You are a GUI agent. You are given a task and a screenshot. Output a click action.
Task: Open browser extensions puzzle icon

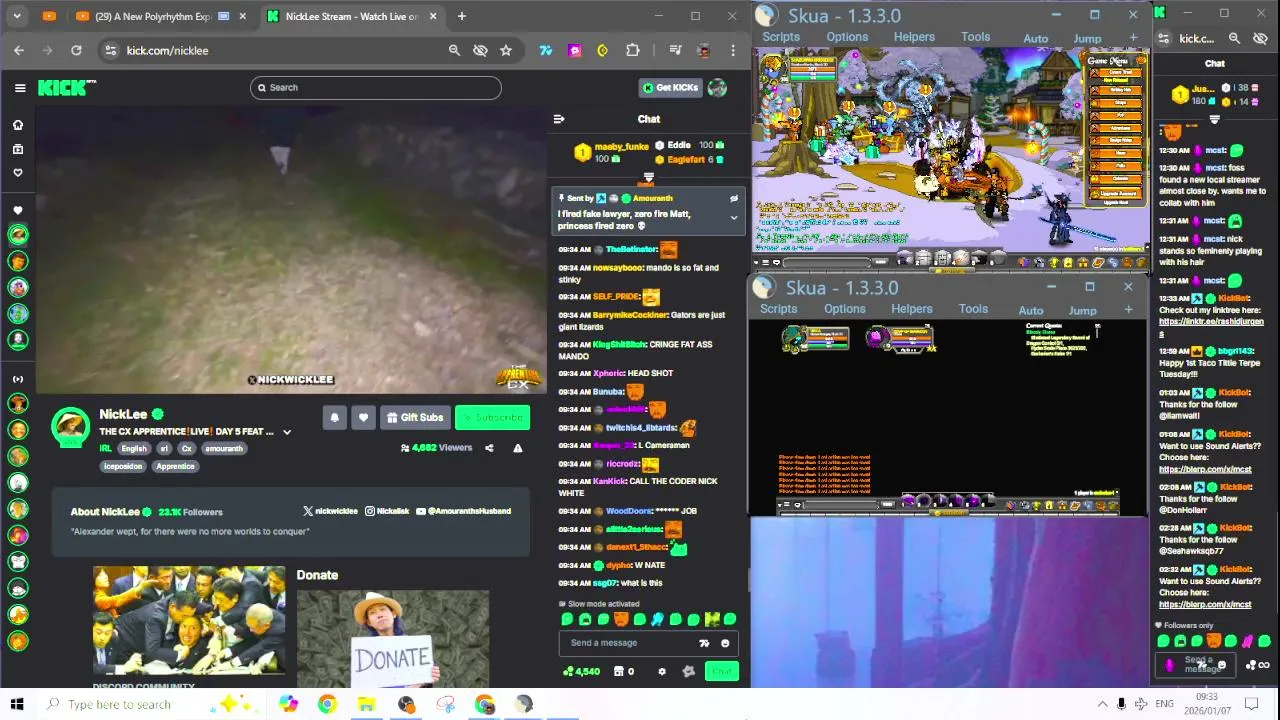click(632, 50)
